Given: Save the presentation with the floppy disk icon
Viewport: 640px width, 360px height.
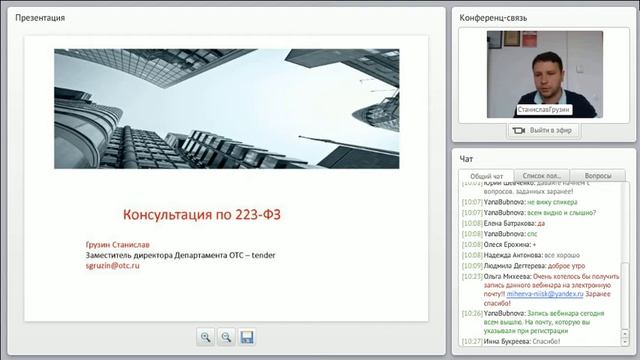Looking at the screenshot, I should [247, 337].
